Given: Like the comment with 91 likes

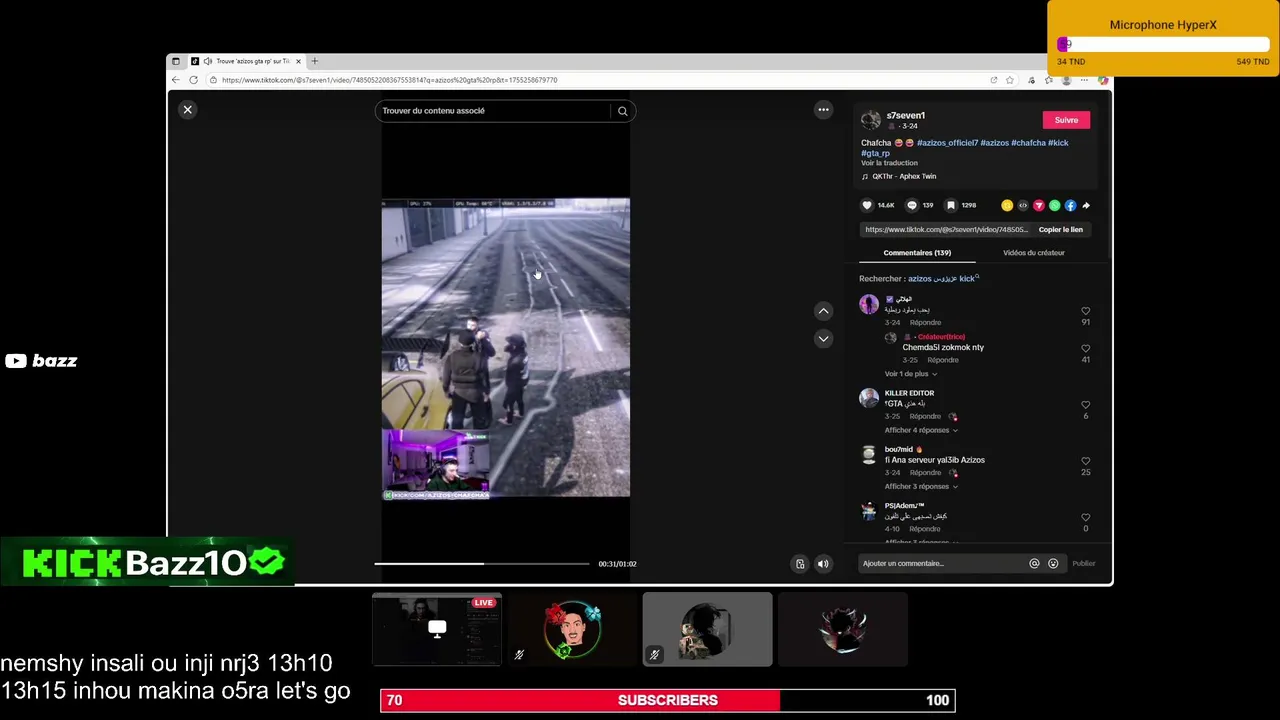Looking at the screenshot, I should pyautogui.click(x=1085, y=311).
